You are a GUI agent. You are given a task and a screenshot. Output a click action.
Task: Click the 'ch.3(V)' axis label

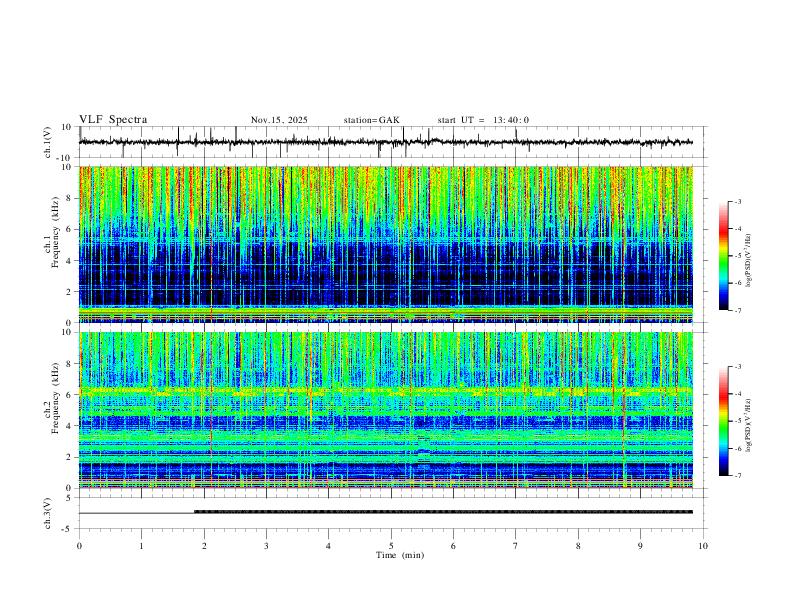(48, 514)
